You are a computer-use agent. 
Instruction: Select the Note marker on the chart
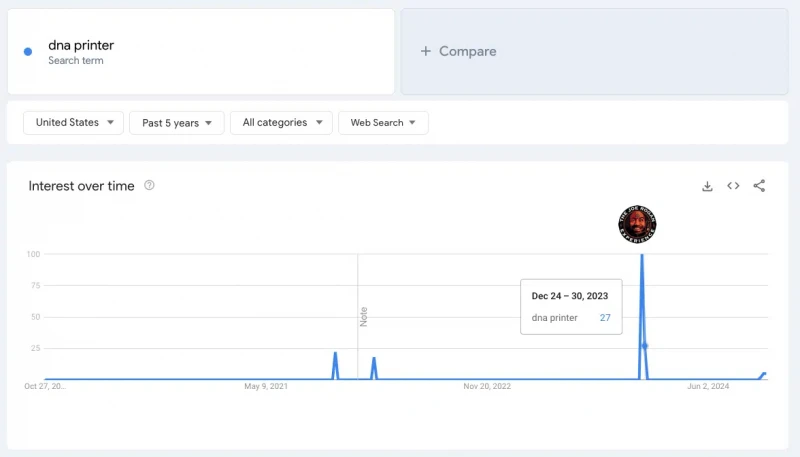pyautogui.click(x=363, y=317)
